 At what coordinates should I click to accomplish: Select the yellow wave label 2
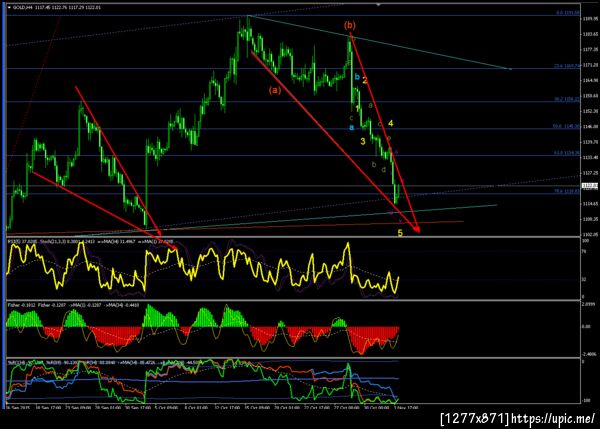click(x=365, y=80)
